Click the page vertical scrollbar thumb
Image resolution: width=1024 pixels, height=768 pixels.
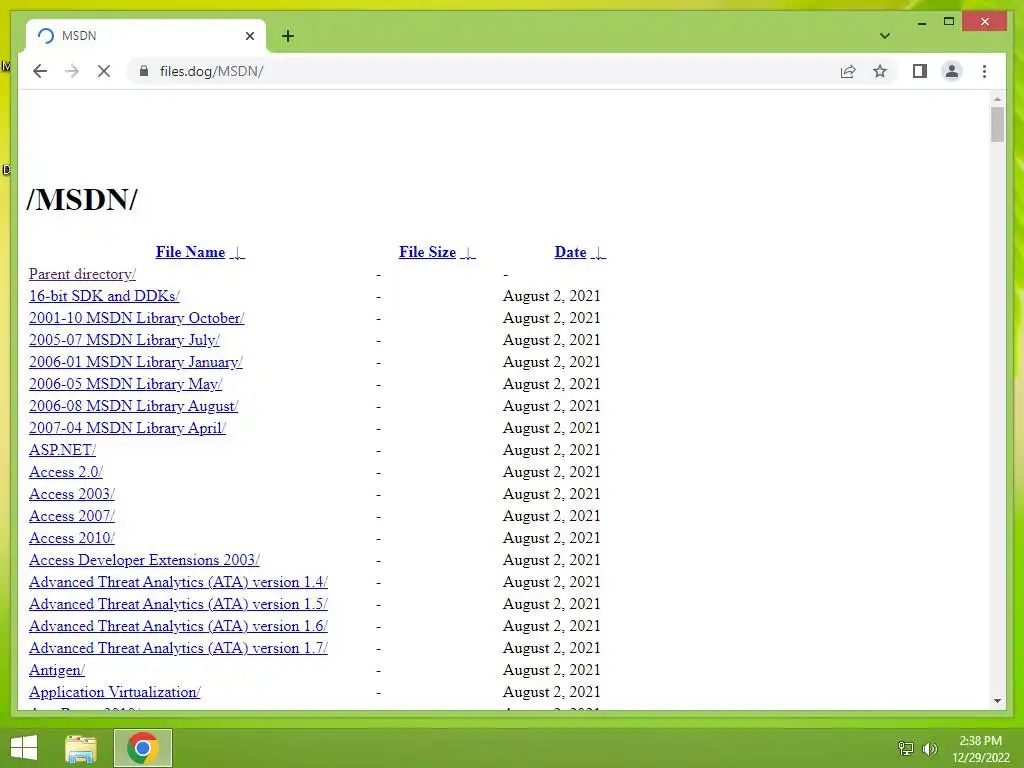(x=997, y=124)
